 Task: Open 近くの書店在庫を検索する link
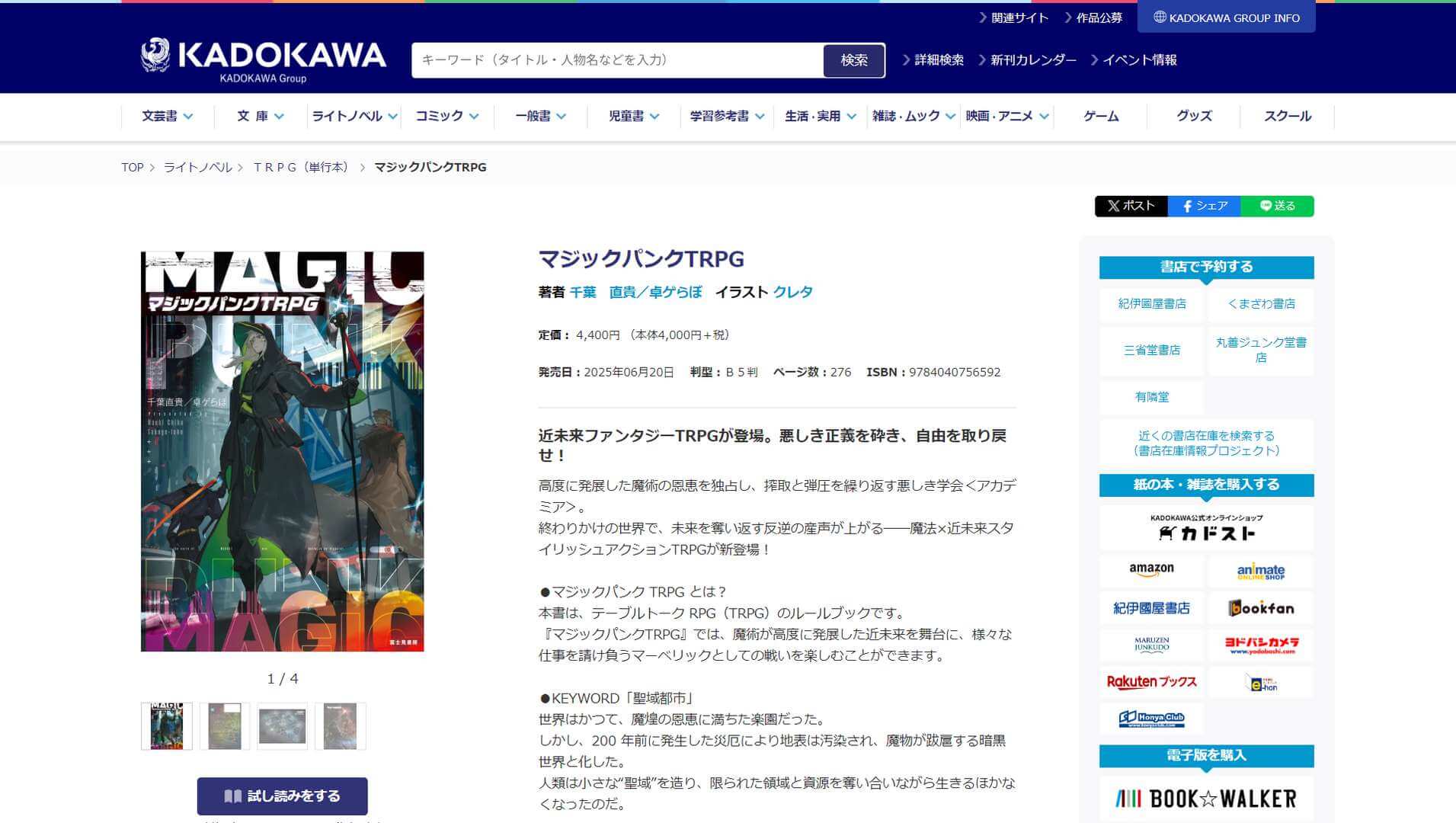point(1206,443)
